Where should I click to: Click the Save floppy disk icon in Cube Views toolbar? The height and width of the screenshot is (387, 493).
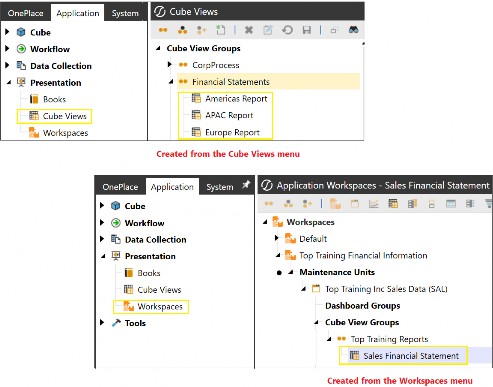coord(307,30)
